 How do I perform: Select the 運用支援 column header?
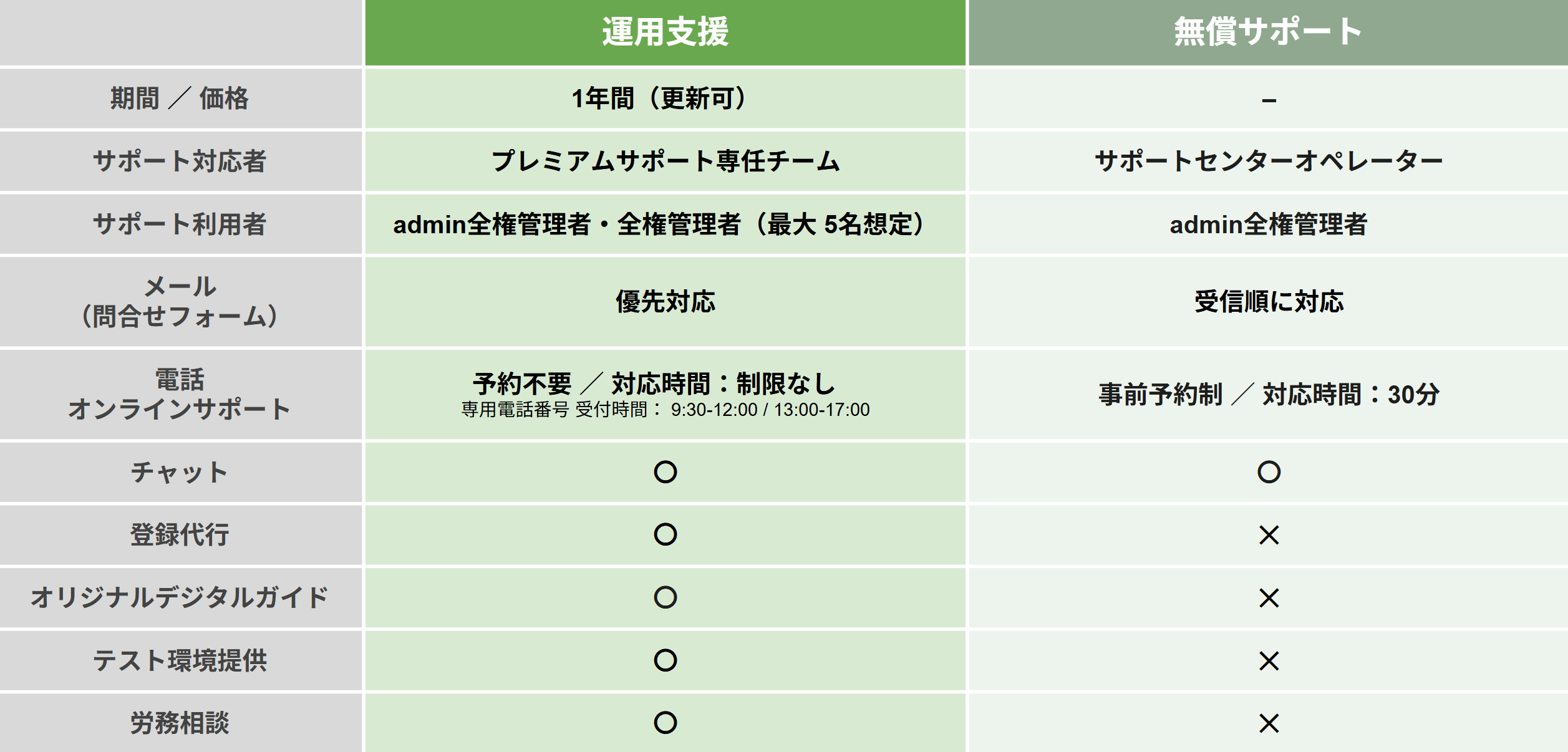pos(665,32)
